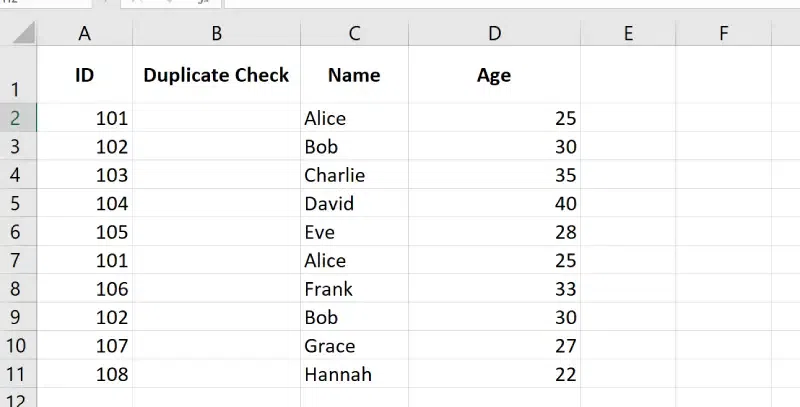Image resolution: width=800 pixels, height=407 pixels.
Task: Select column F header
Action: click(x=723, y=33)
